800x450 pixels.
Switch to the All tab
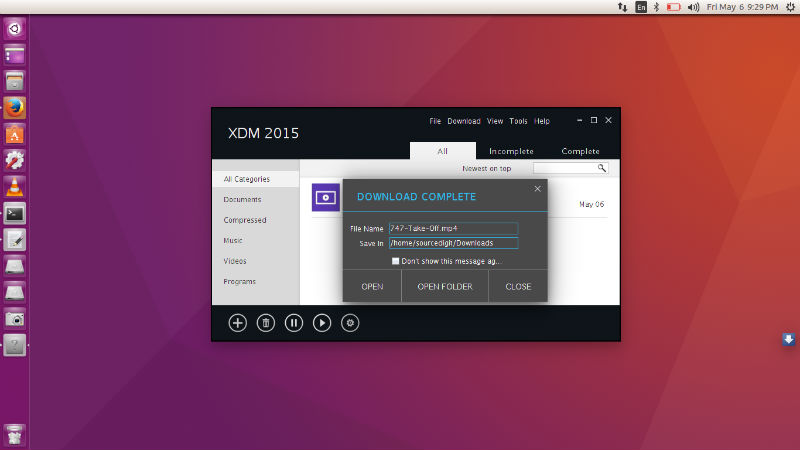pos(442,151)
